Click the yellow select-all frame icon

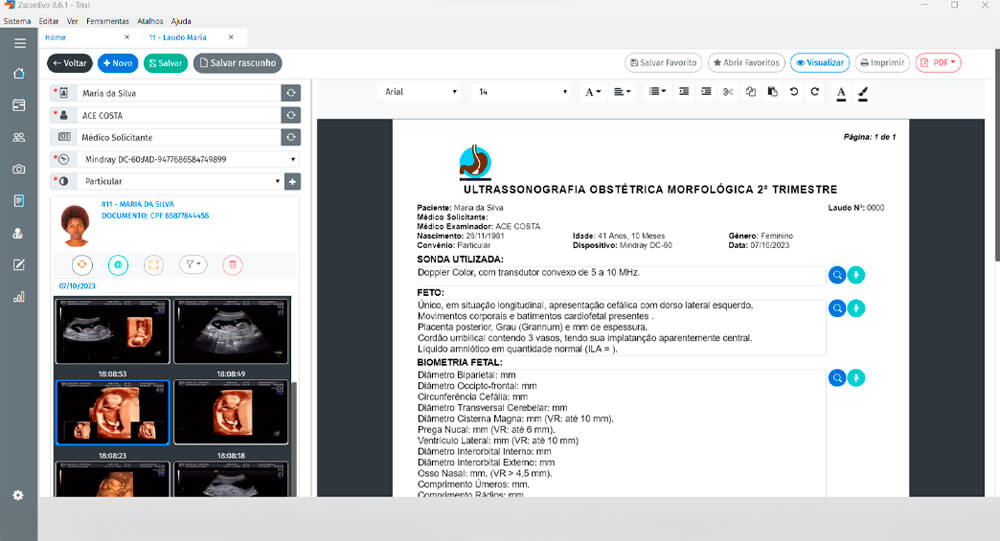(x=154, y=265)
